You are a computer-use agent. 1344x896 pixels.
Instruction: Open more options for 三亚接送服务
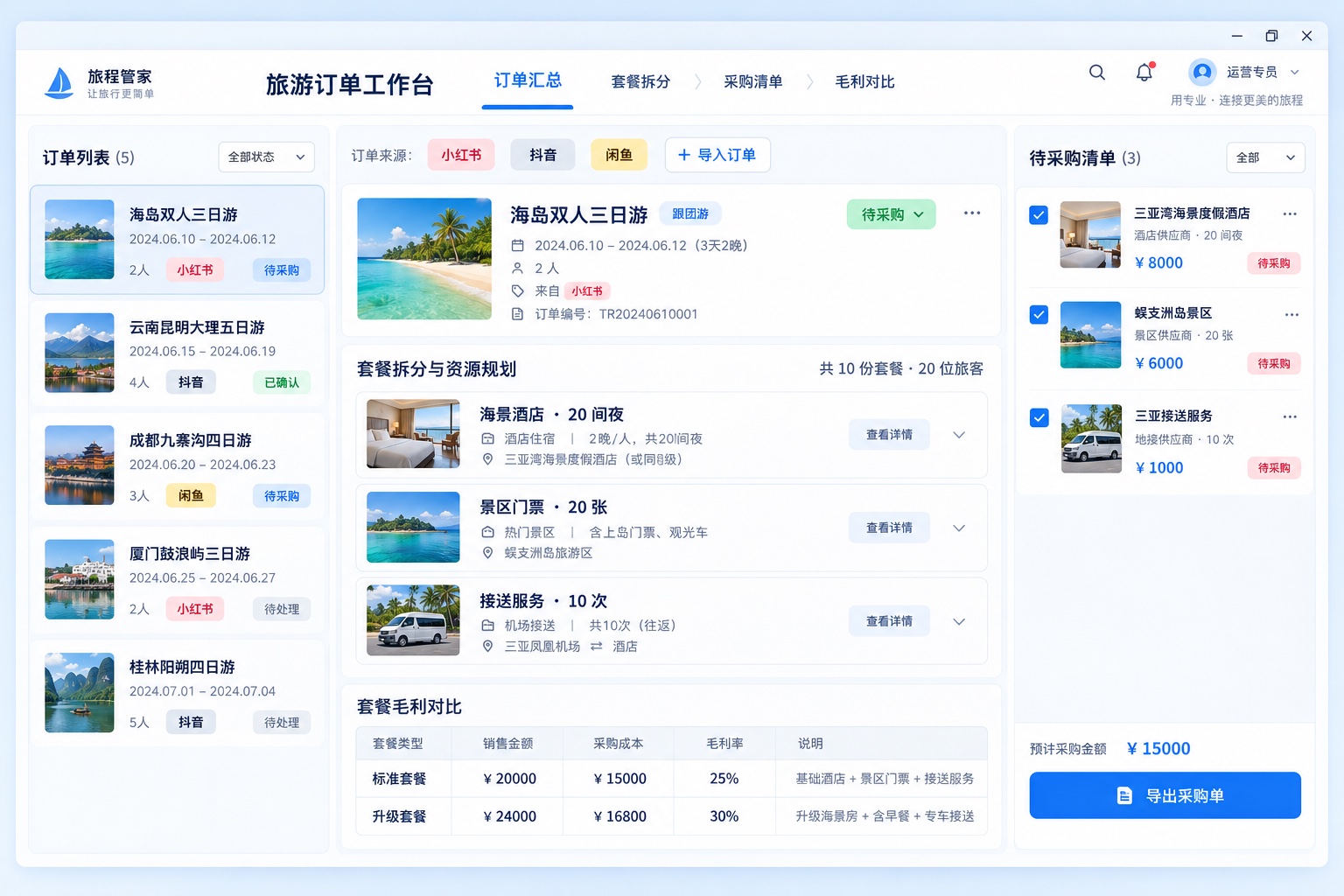coord(1290,416)
